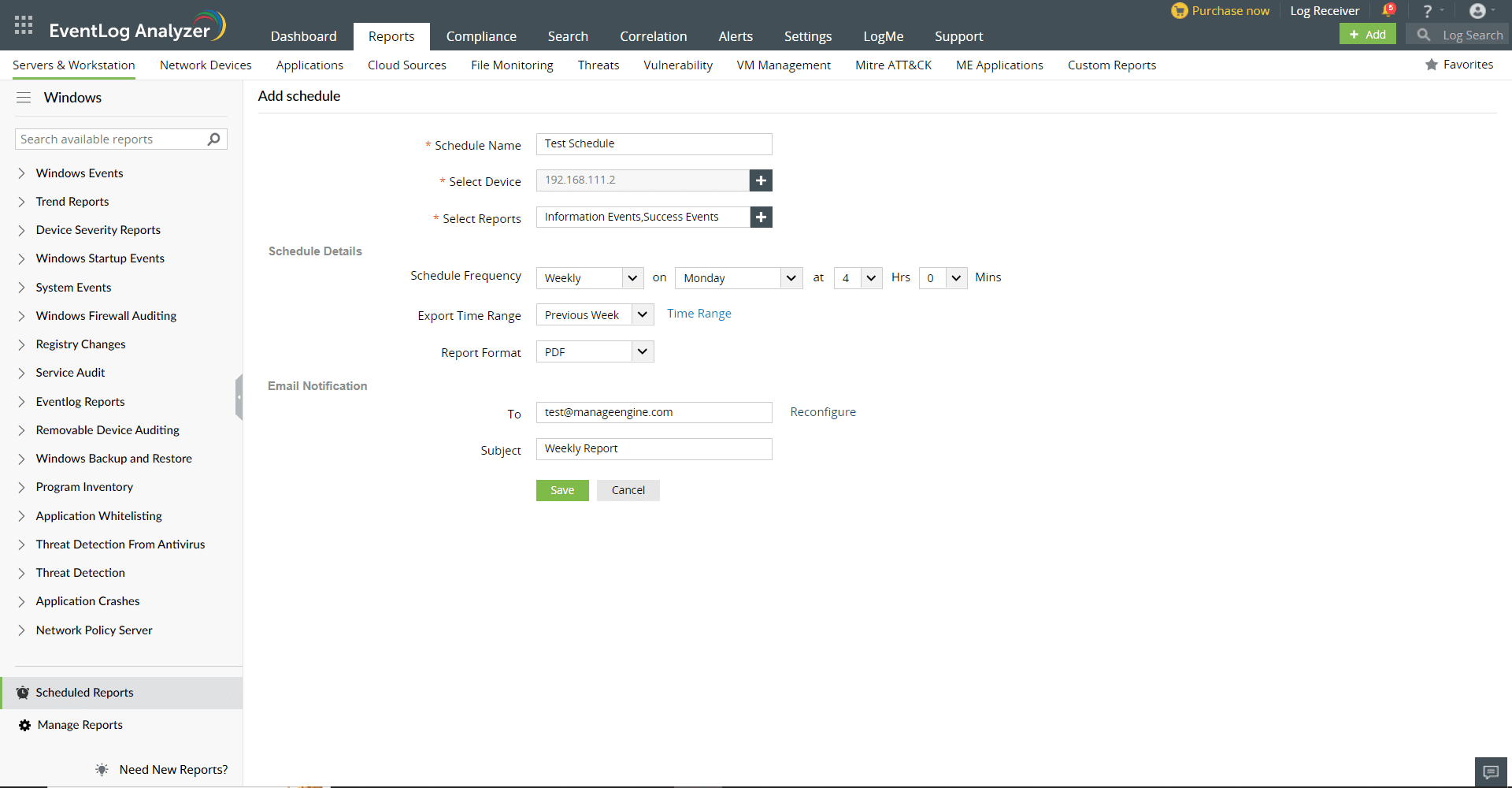This screenshot has height=788, width=1512.
Task: Click the notification bell icon
Action: point(1388,11)
